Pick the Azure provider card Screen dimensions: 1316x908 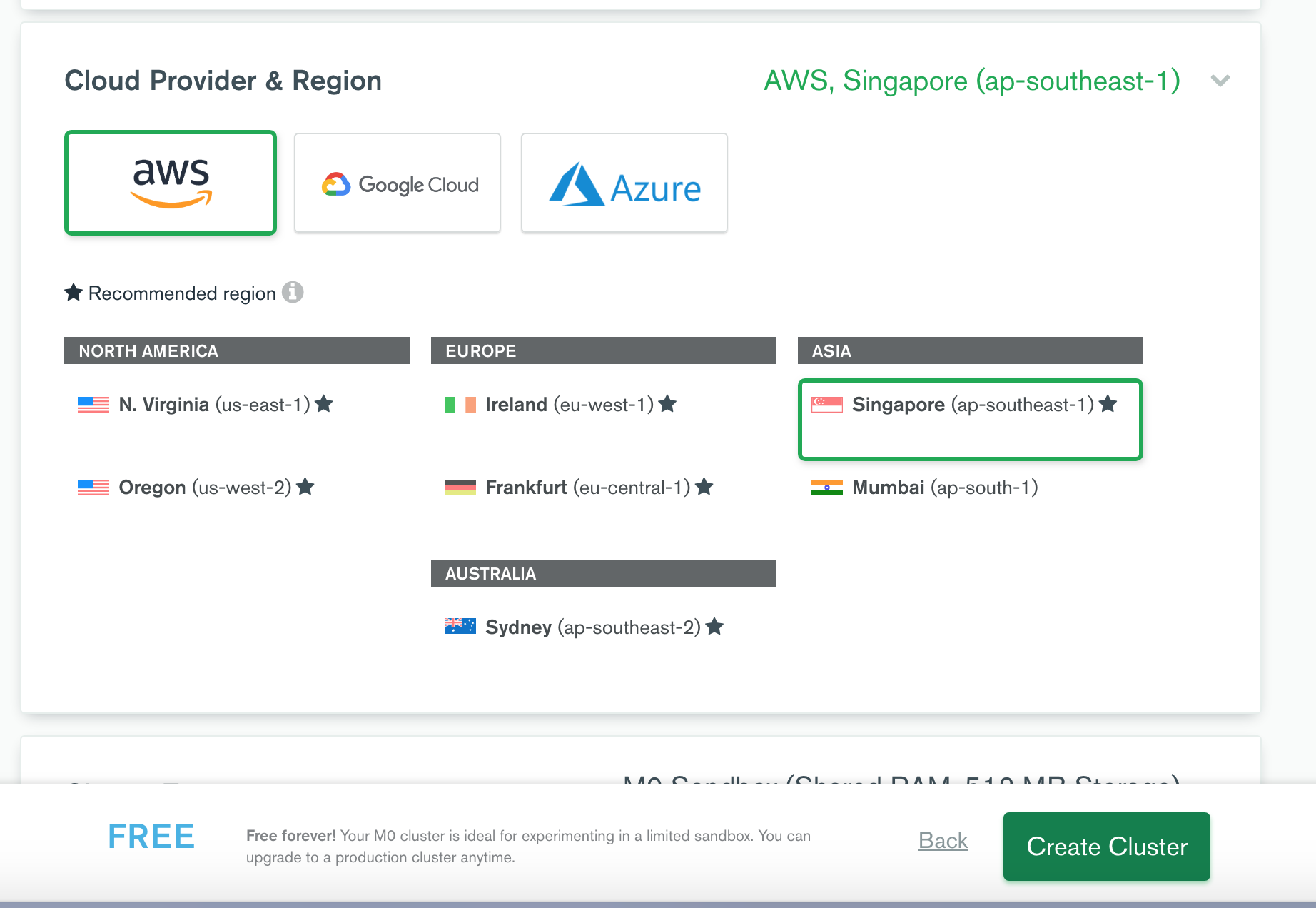coord(624,183)
